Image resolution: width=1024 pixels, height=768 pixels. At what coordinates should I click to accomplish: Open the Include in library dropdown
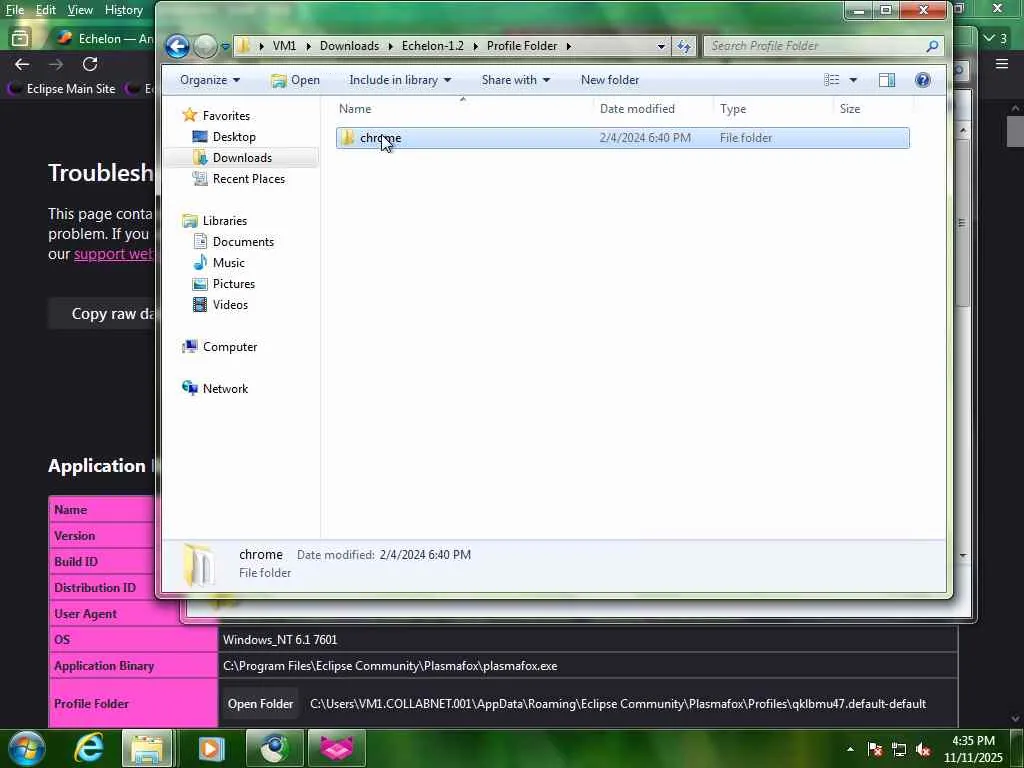(400, 80)
